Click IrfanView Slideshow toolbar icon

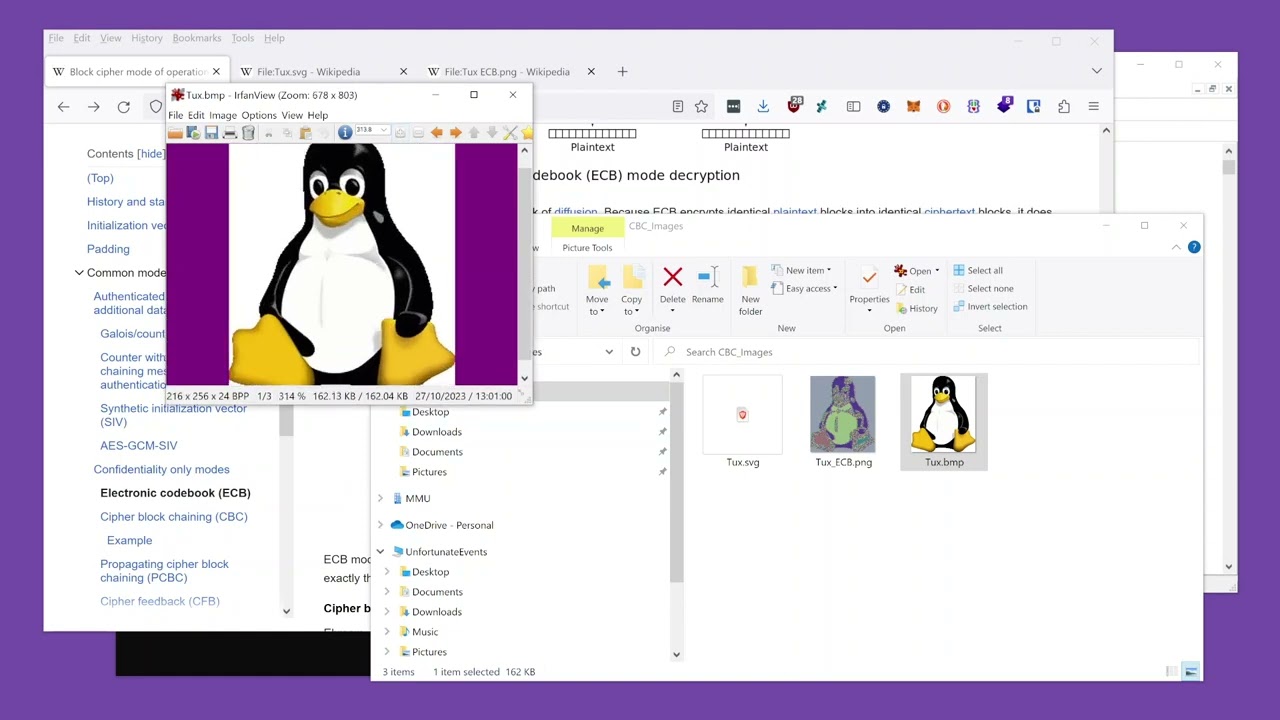[193, 133]
